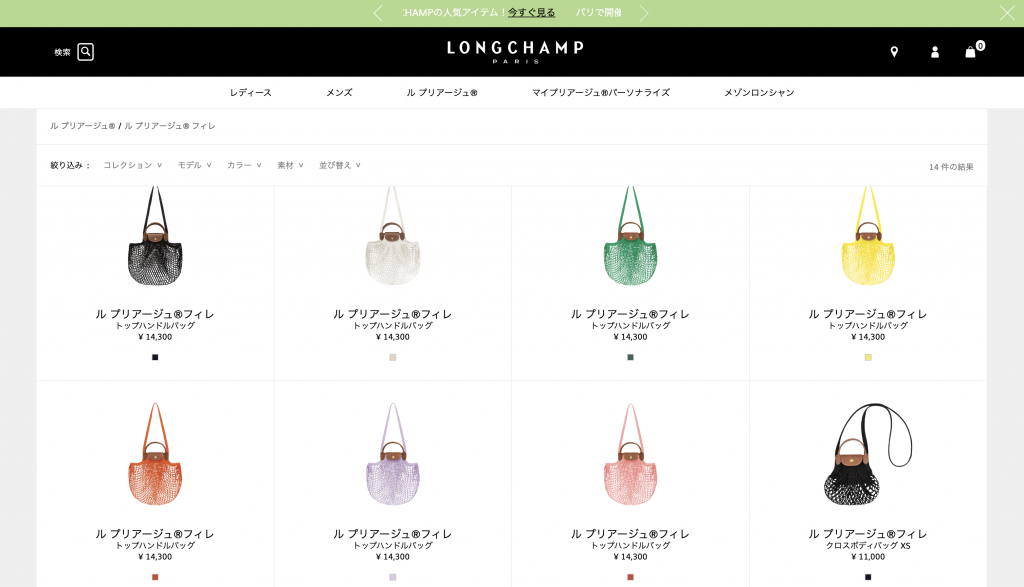
Task: Open the 並び替え sort dropdown
Action: 340,165
